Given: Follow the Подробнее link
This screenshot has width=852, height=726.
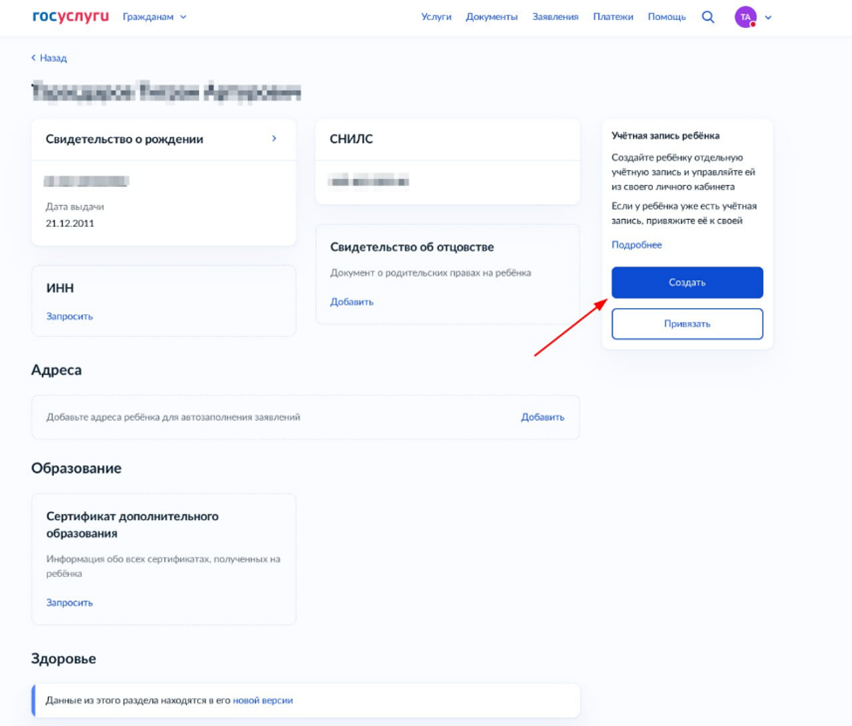Looking at the screenshot, I should pyautogui.click(x=637, y=245).
